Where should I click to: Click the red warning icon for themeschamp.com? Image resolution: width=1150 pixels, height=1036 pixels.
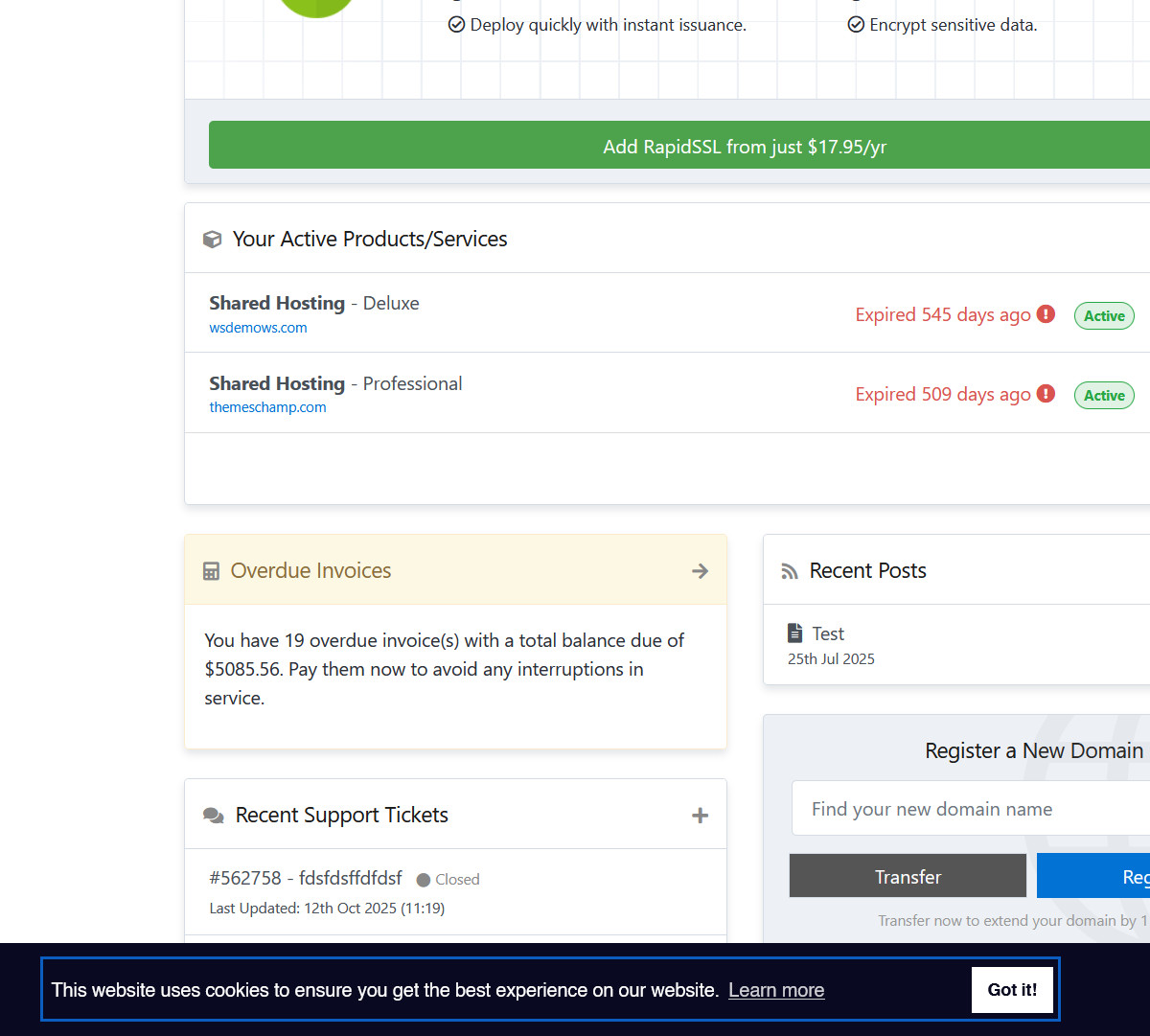(x=1046, y=394)
